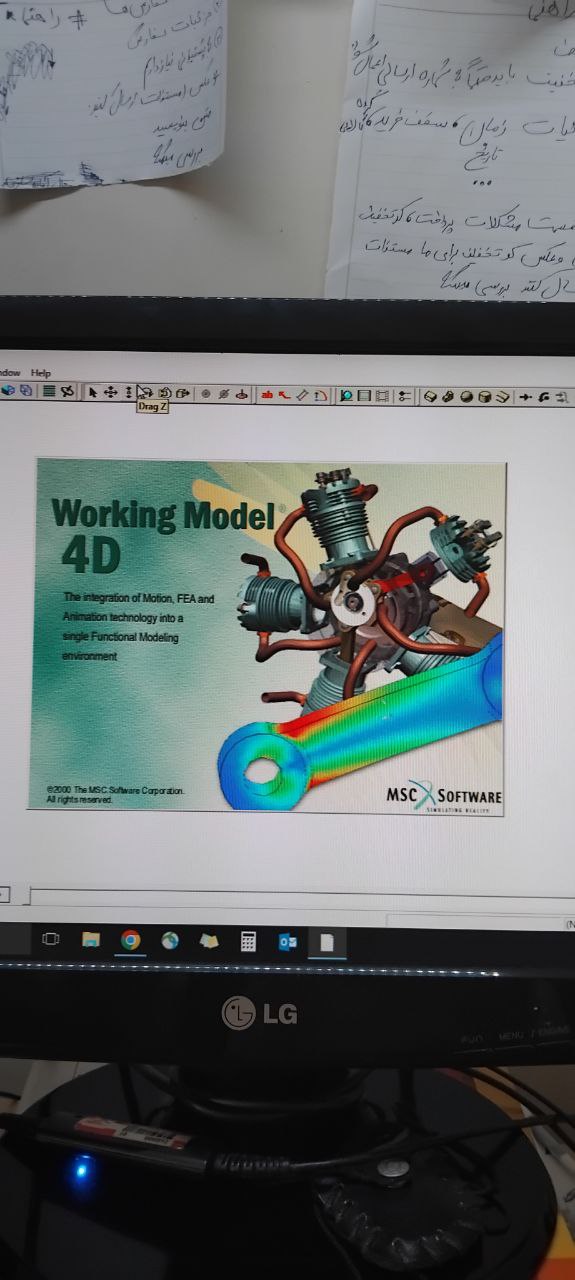575x1280 pixels.
Task: Open Outlook from the taskbar
Action: tap(288, 941)
